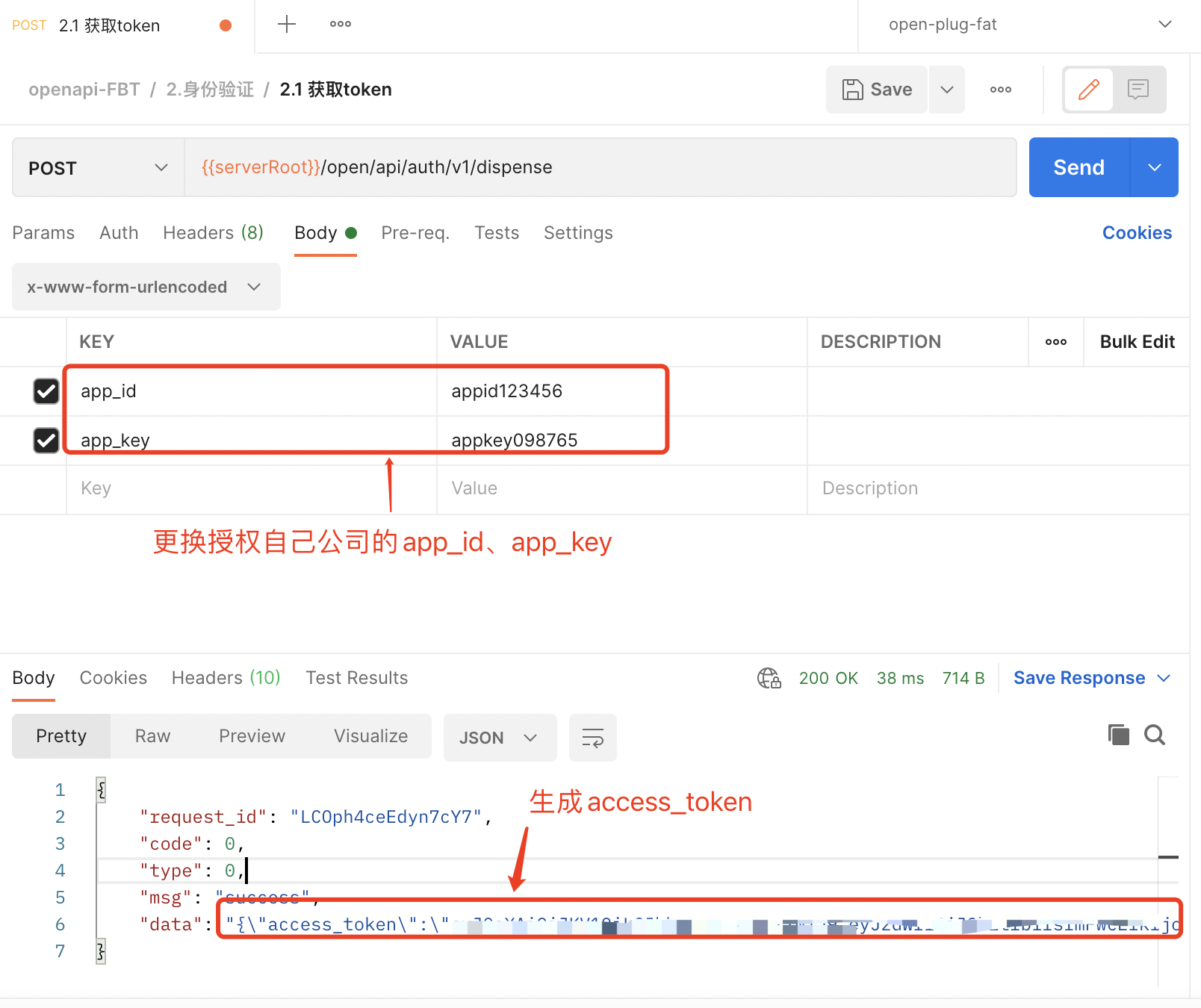This screenshot has height=1008, width=1201.
Task: Copy the response body using copy icon
Action: 1118,735
